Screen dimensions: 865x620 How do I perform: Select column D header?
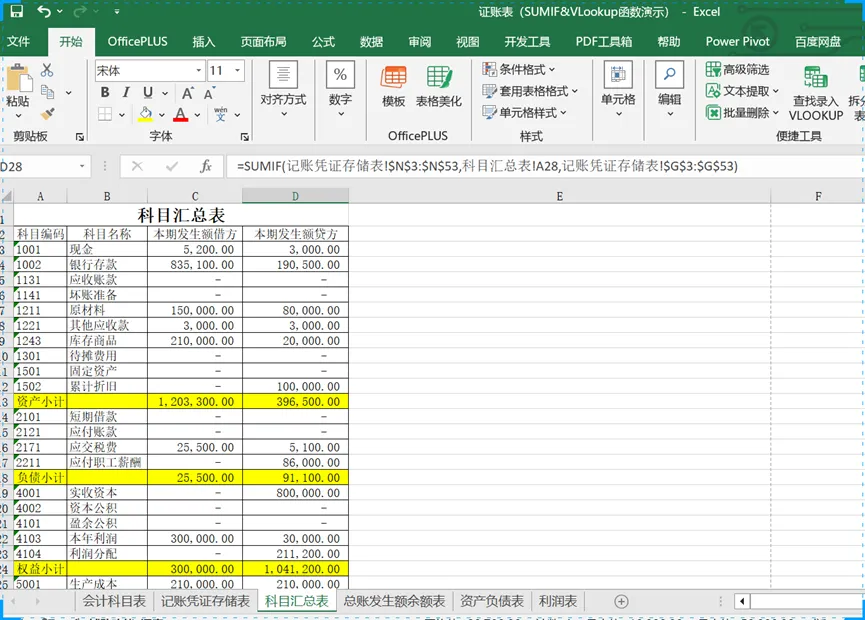[x=295, y=196]
